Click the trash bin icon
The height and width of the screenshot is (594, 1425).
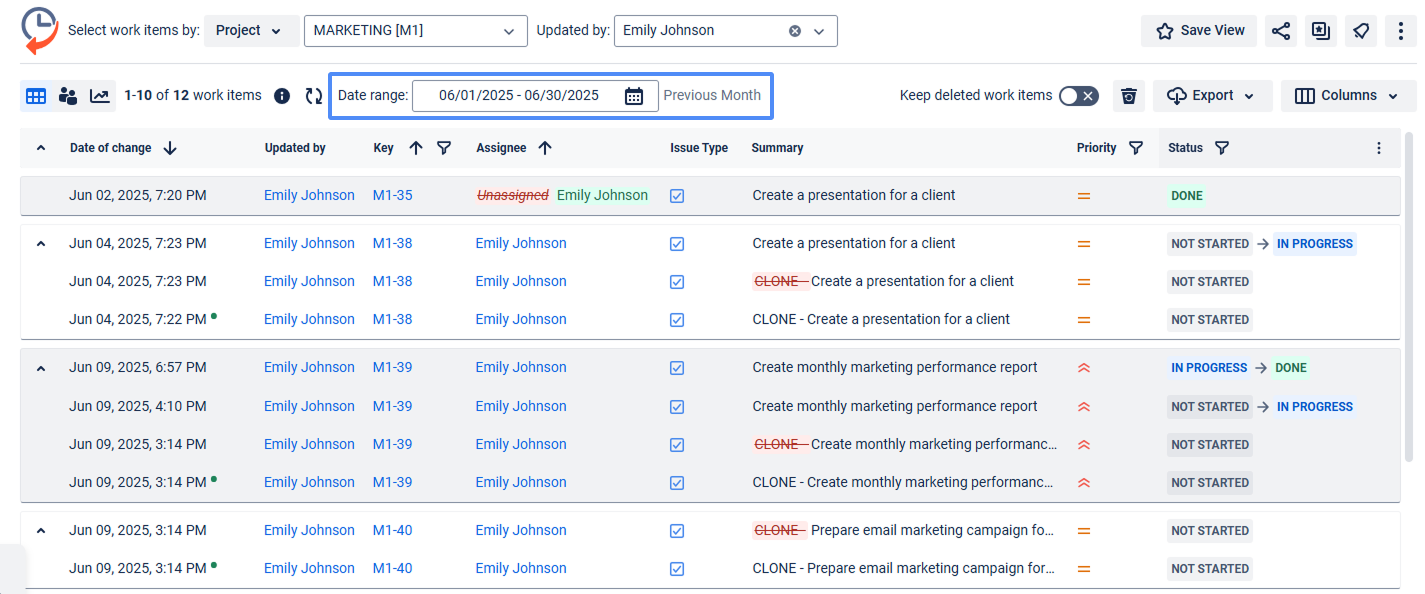(x=1129, y=96)
